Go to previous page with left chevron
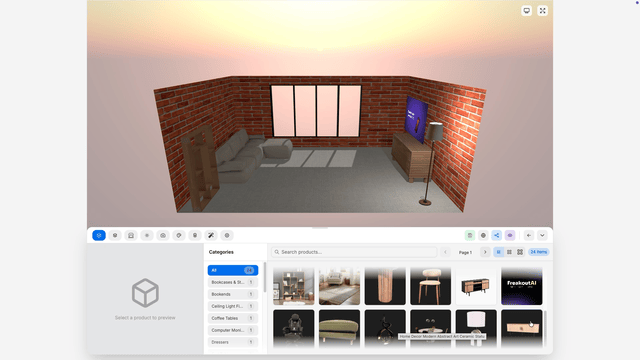The image size is (640, 360). [445, 252]
